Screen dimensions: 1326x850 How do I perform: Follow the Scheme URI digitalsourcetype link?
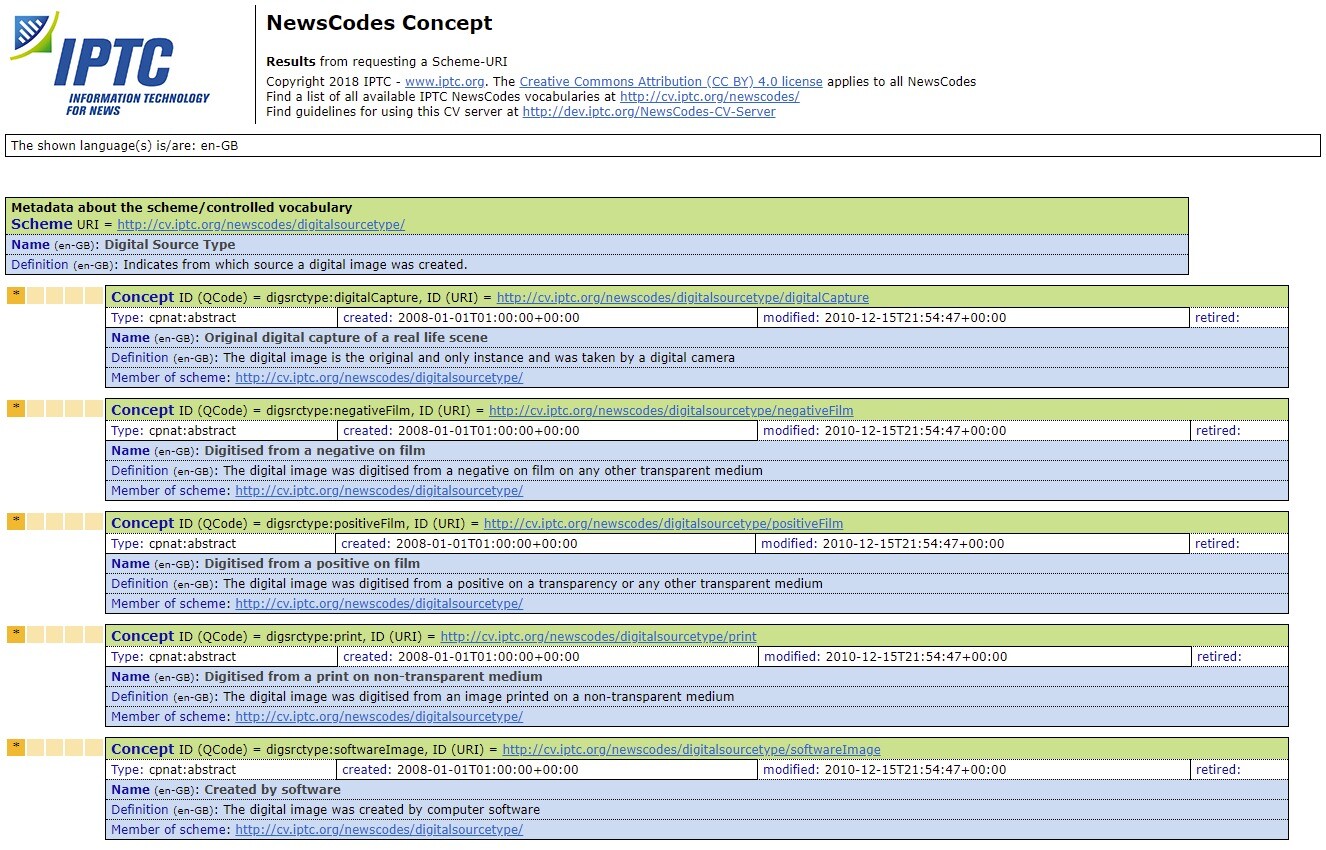[x=261, y=225]
